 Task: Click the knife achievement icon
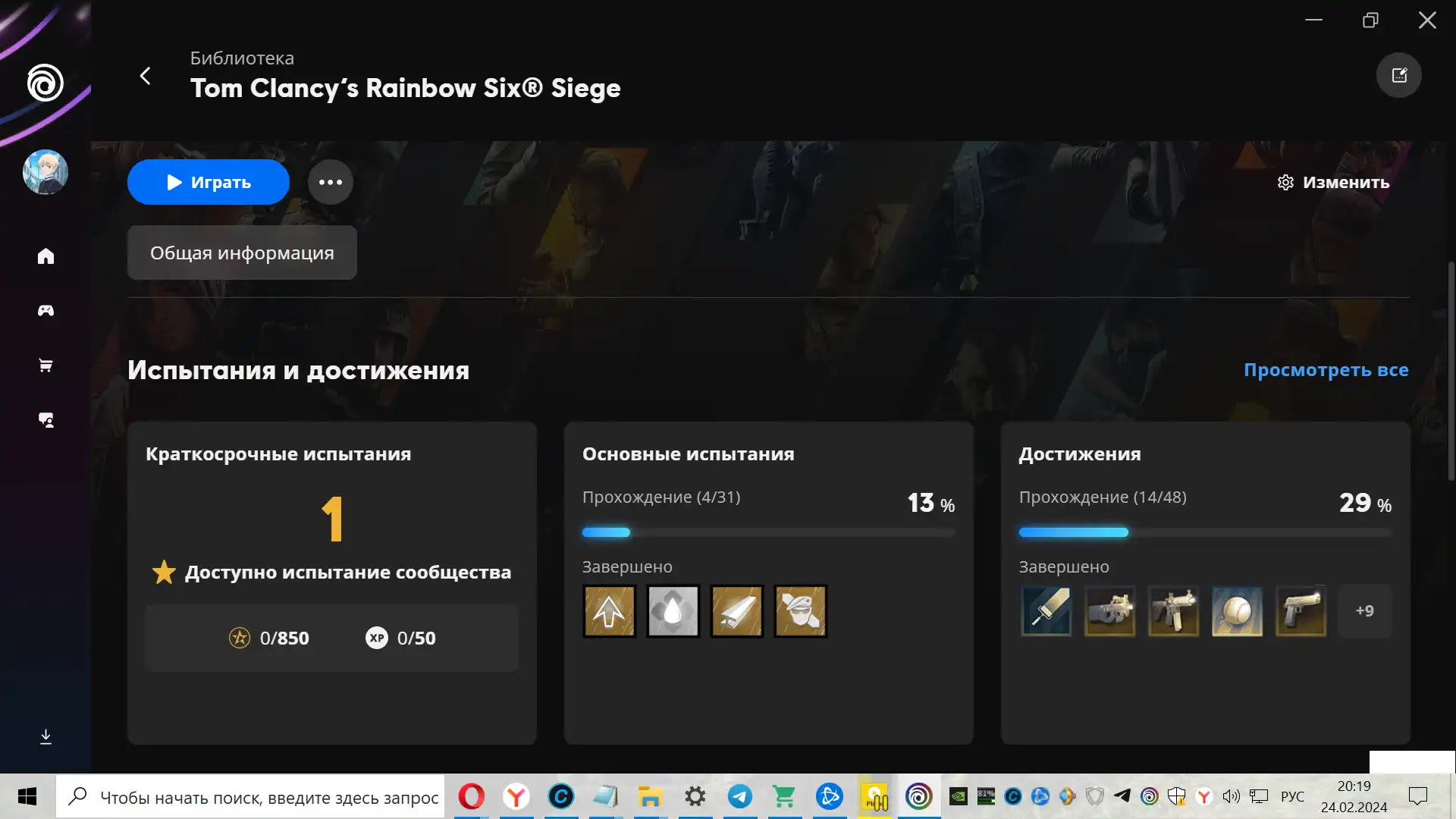[1046, 611]
